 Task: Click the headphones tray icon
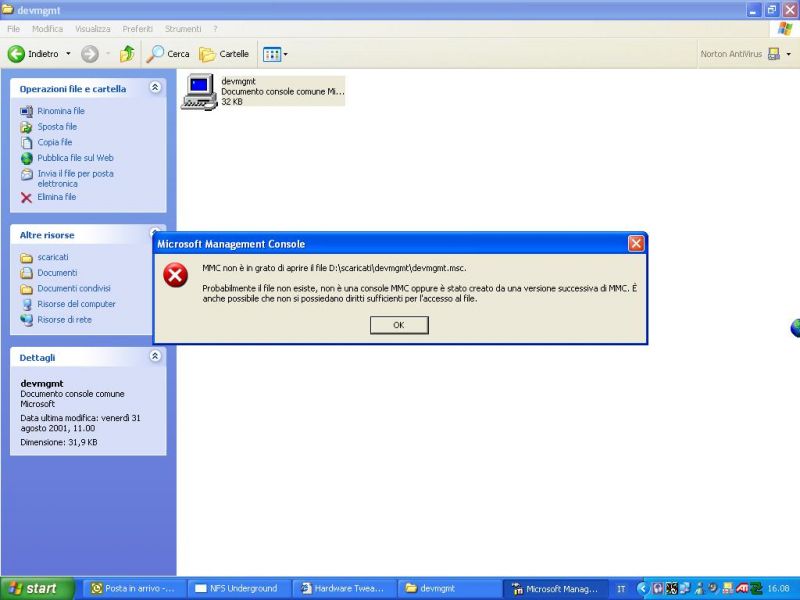tap(658, 589)
